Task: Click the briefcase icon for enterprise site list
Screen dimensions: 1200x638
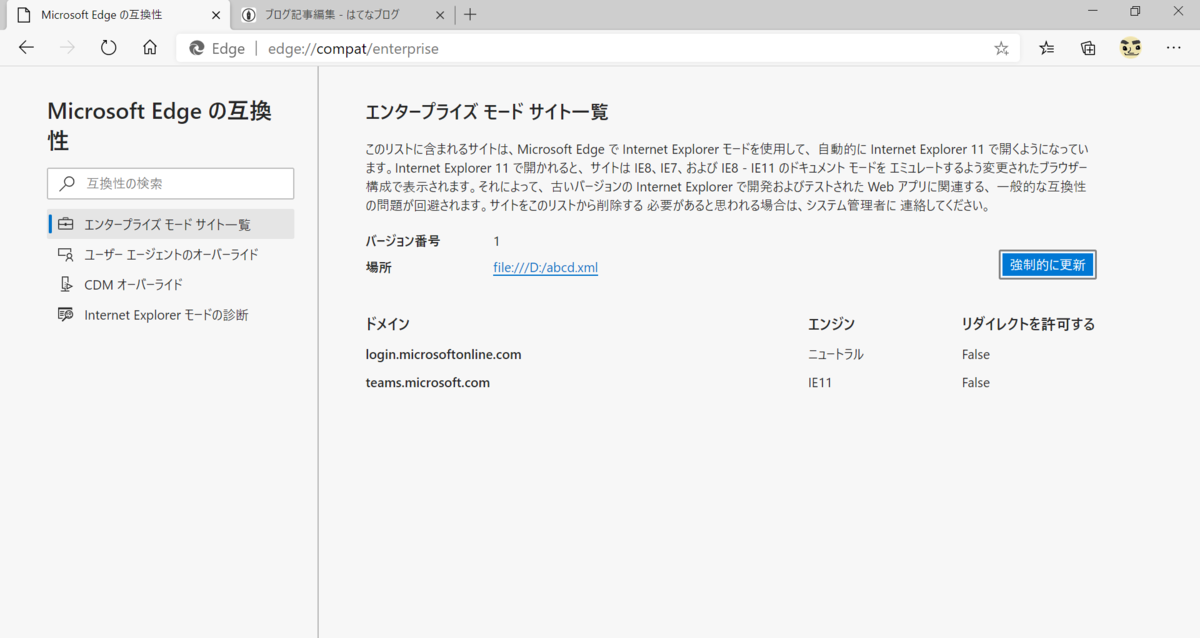Action: coord(66,224)
